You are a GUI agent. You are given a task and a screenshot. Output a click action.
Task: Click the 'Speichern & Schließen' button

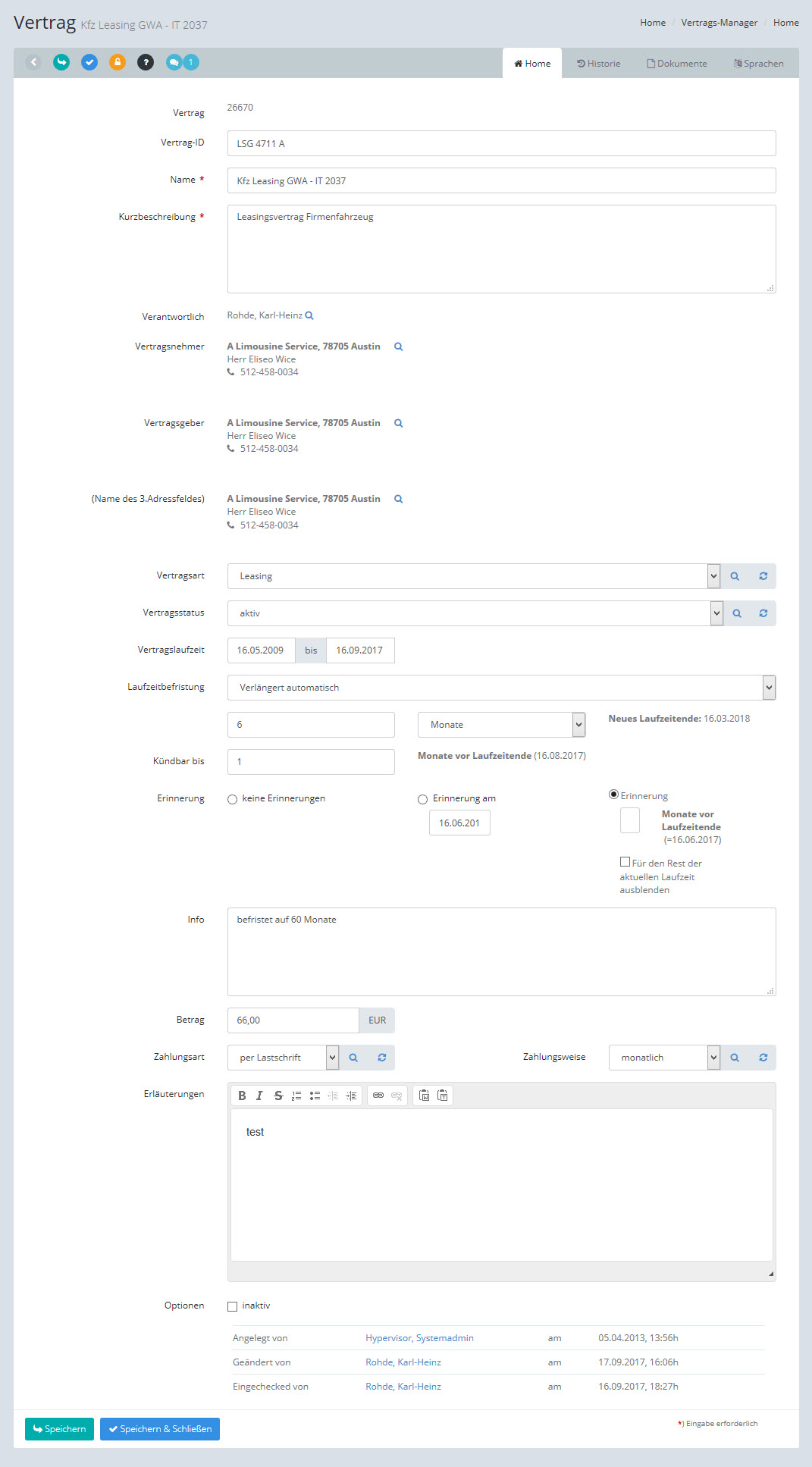coord(160,1429)
